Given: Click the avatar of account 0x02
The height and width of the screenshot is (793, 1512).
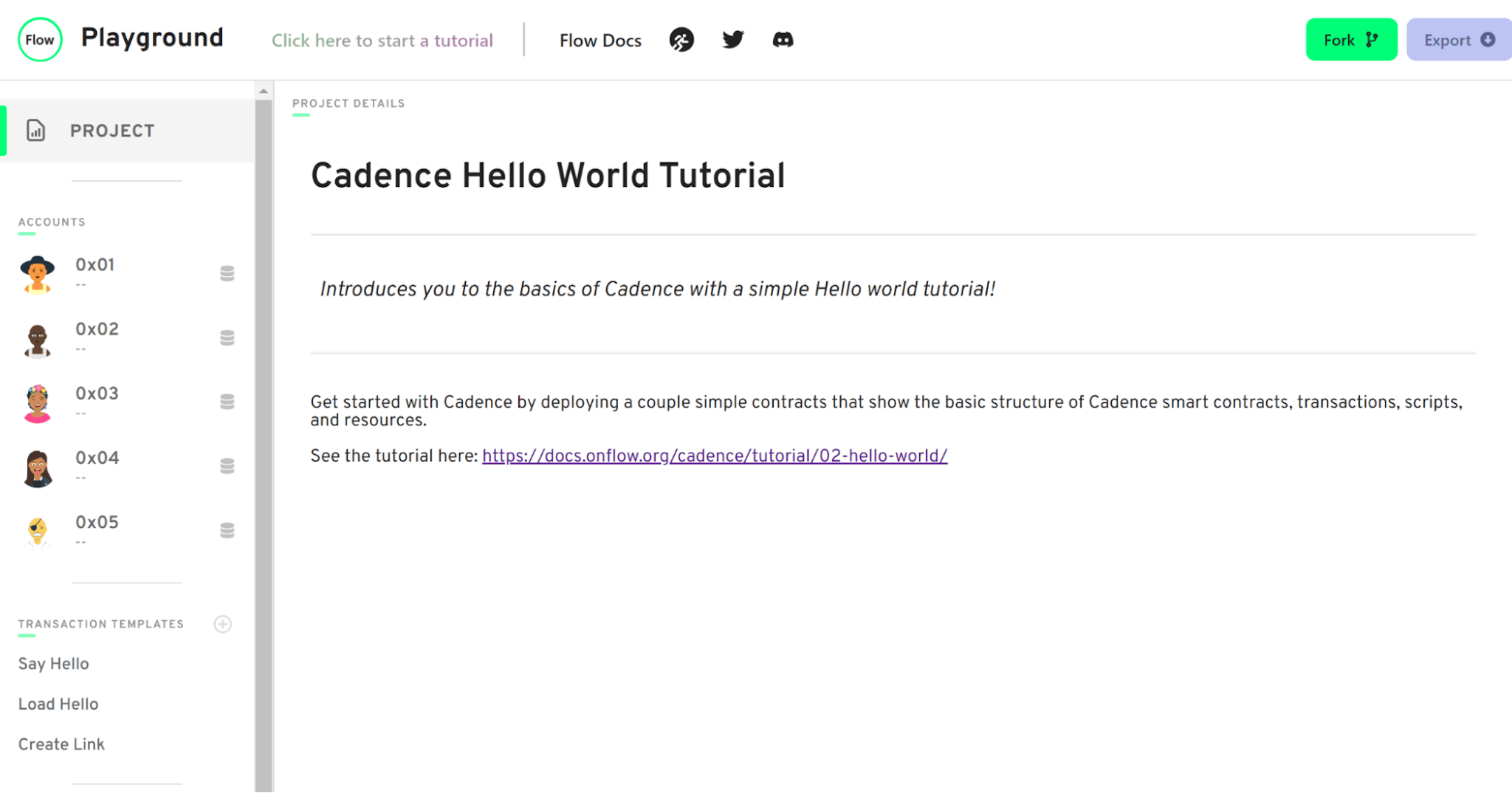Looking at the screenshot, I should click(x=37, y=339).
